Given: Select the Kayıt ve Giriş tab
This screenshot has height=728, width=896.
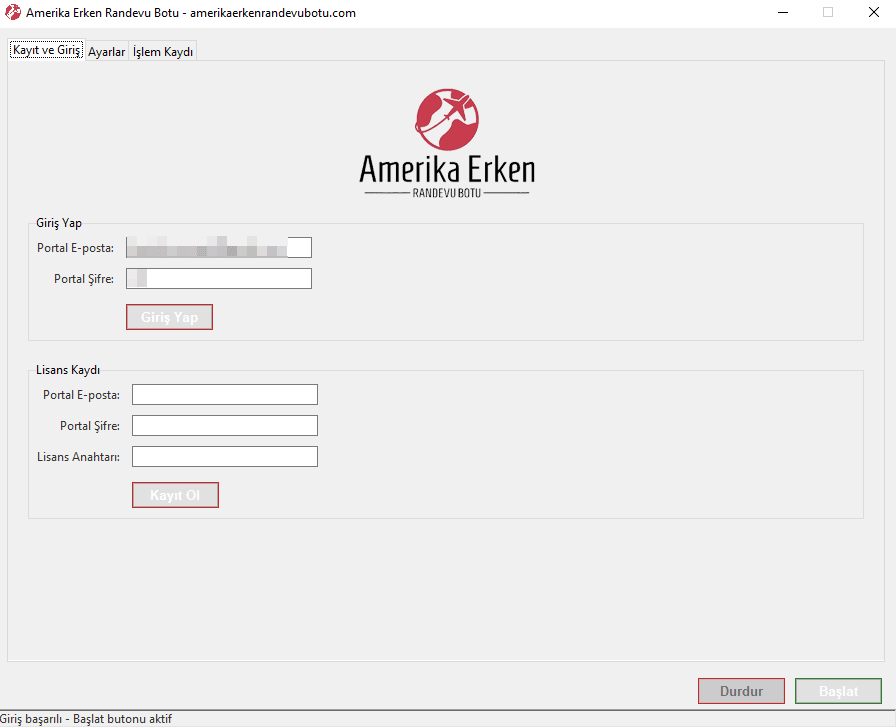Looking at the screenshot, I should point(46,51).
